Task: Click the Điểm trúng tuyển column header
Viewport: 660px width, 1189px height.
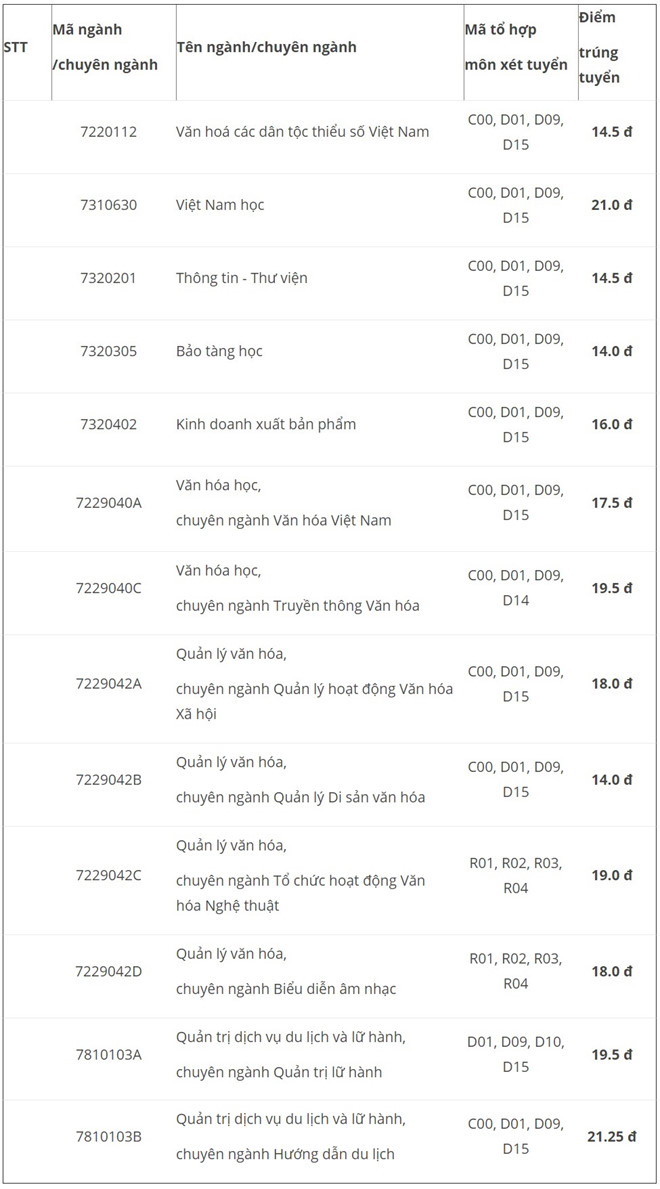Action: (599, 47)
